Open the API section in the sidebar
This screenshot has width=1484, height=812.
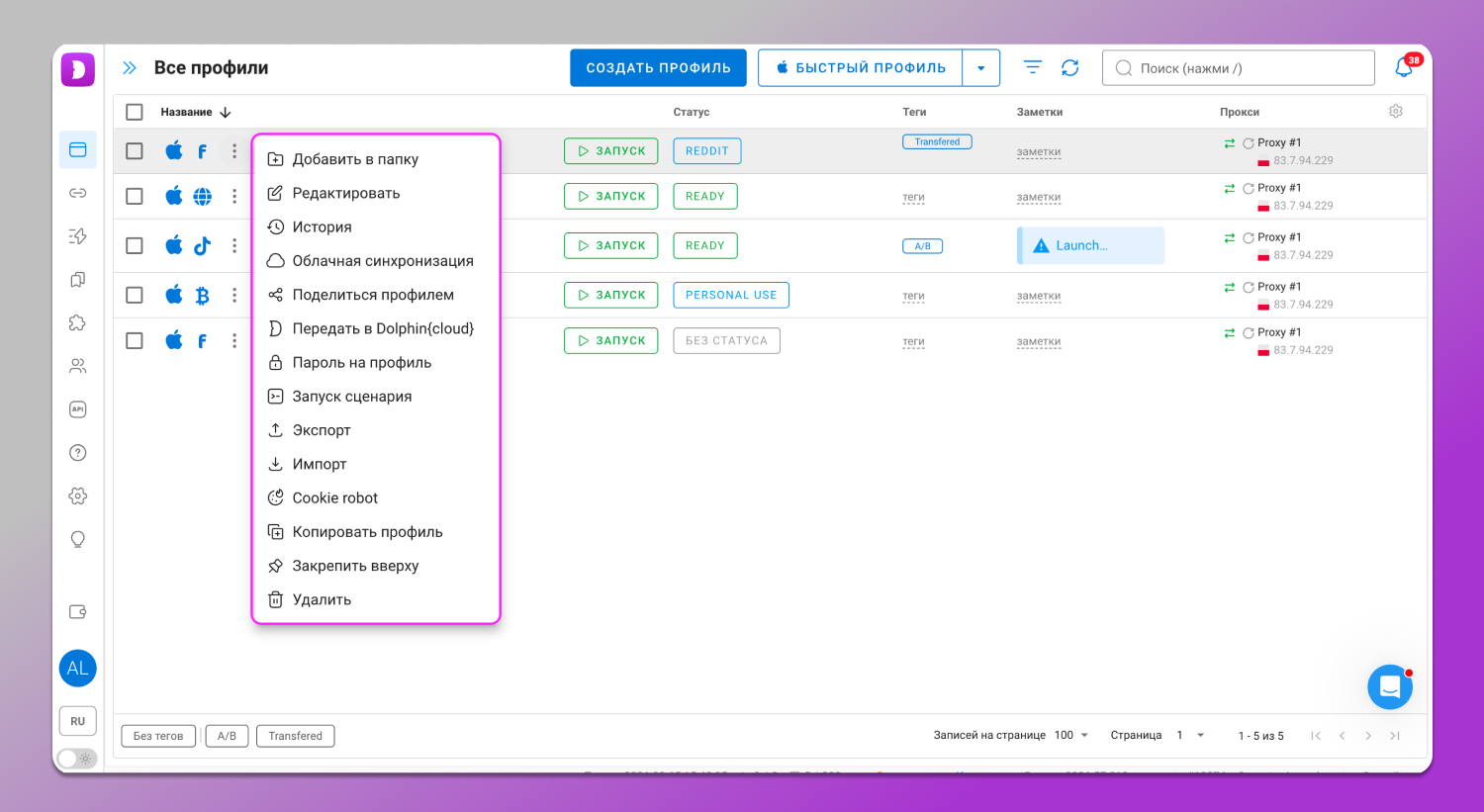77,409
